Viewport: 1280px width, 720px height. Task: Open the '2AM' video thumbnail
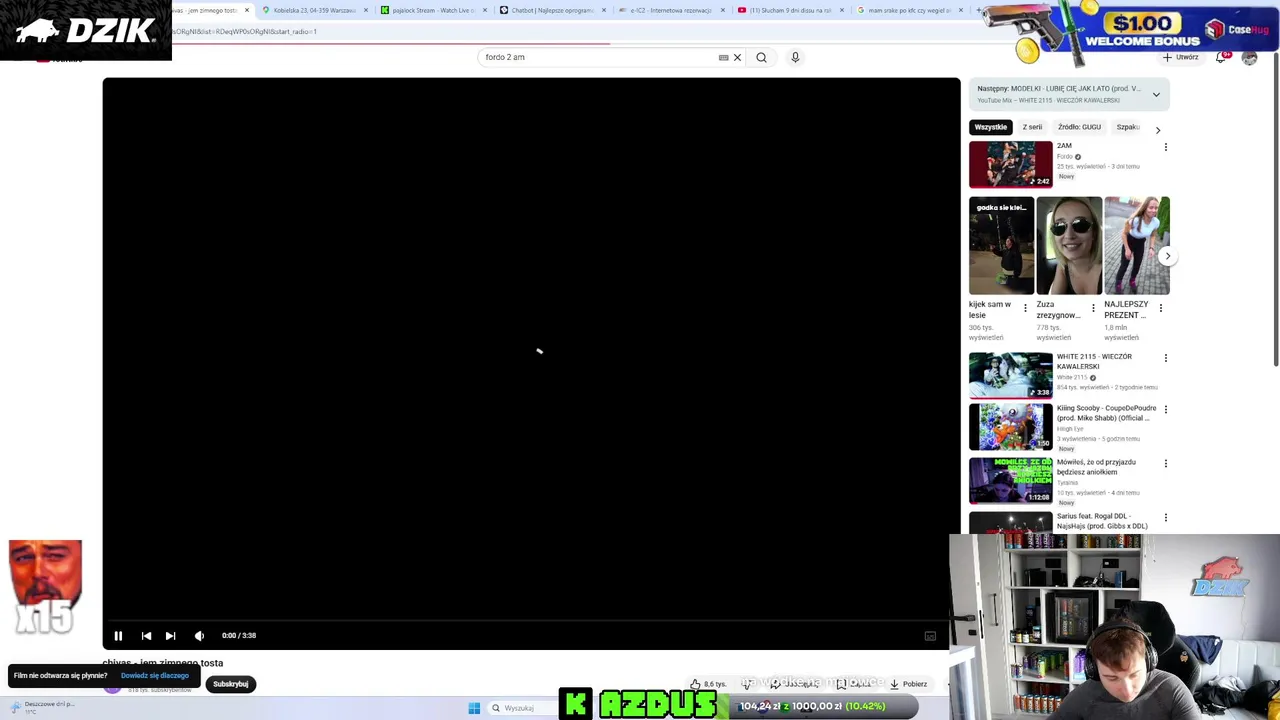pyautogui.click(x=1010, y=164)
